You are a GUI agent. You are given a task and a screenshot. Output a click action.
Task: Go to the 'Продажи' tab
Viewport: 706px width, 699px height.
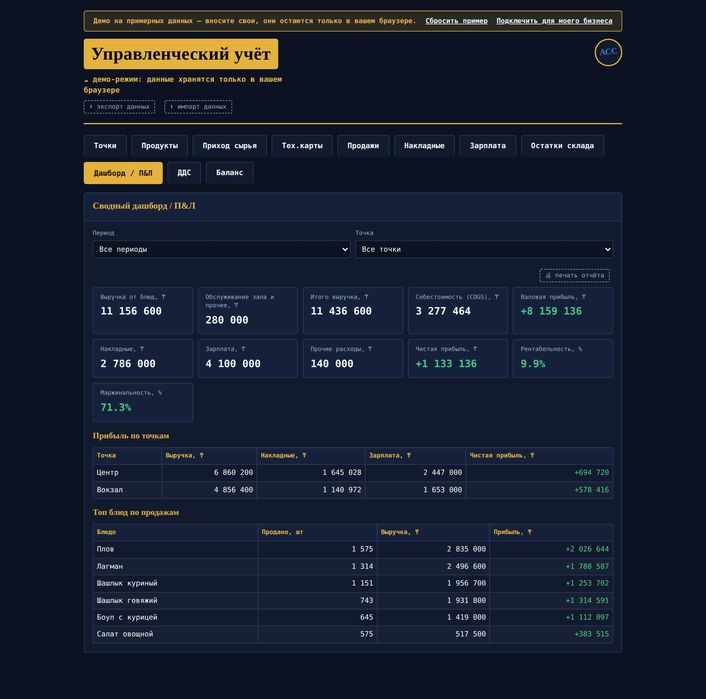(363, 145)
